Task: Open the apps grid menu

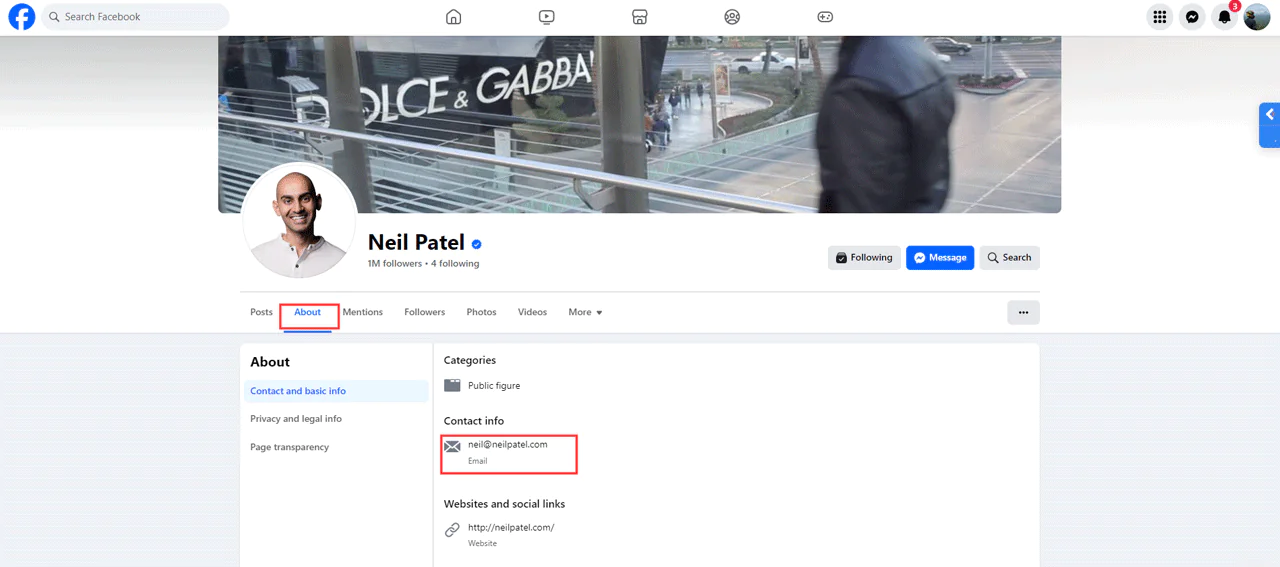Action: tap(1160, 17)
